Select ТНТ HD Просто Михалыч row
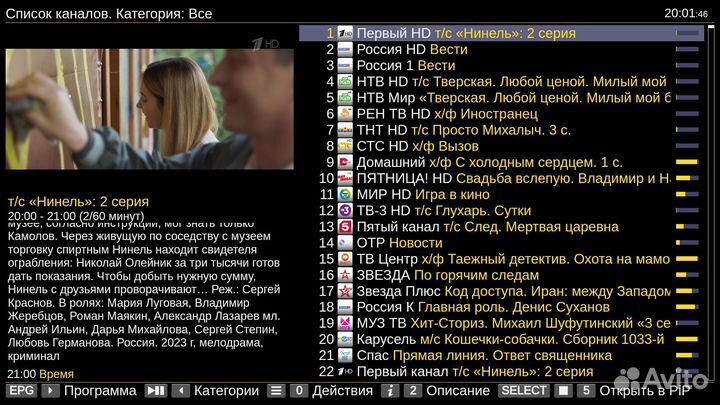The image size is (720, 405). [x=501, y=129]
